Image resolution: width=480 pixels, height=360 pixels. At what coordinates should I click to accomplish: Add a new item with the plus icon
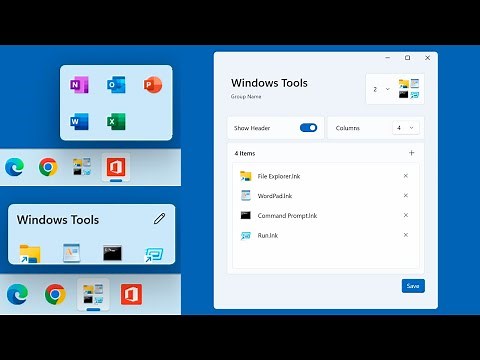(412, 153)
